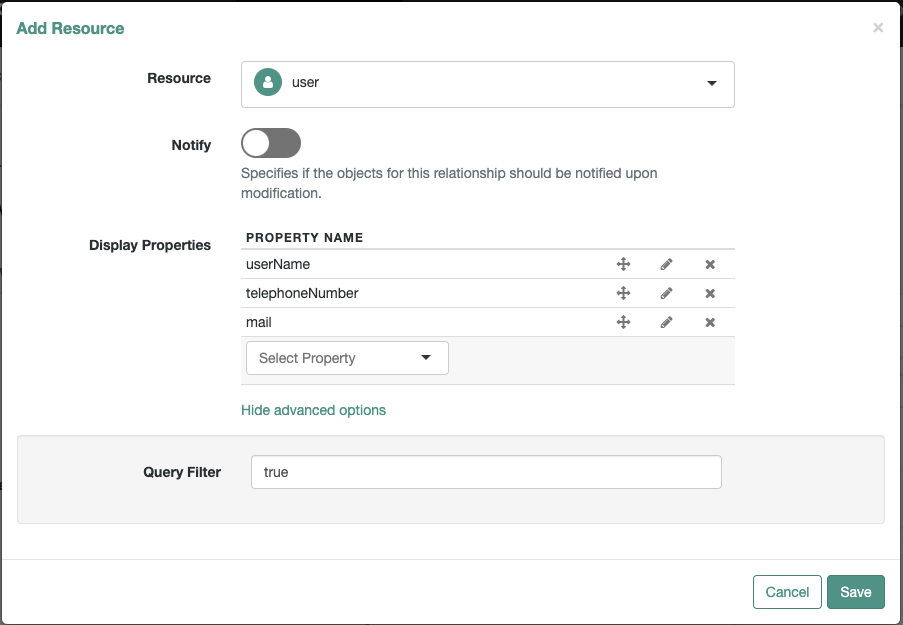Edit the mail property
This screenshot has height=625, width=903.
pos(667,323)
